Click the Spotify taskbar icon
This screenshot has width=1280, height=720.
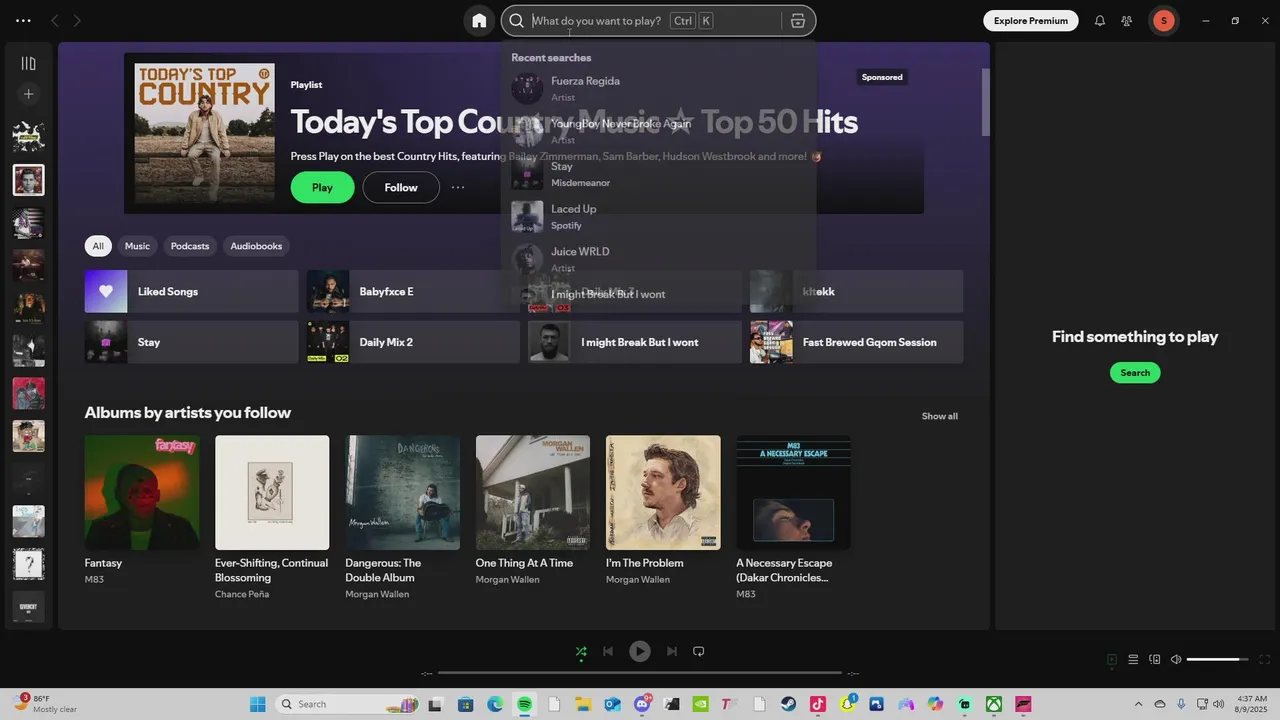point(525,704)
